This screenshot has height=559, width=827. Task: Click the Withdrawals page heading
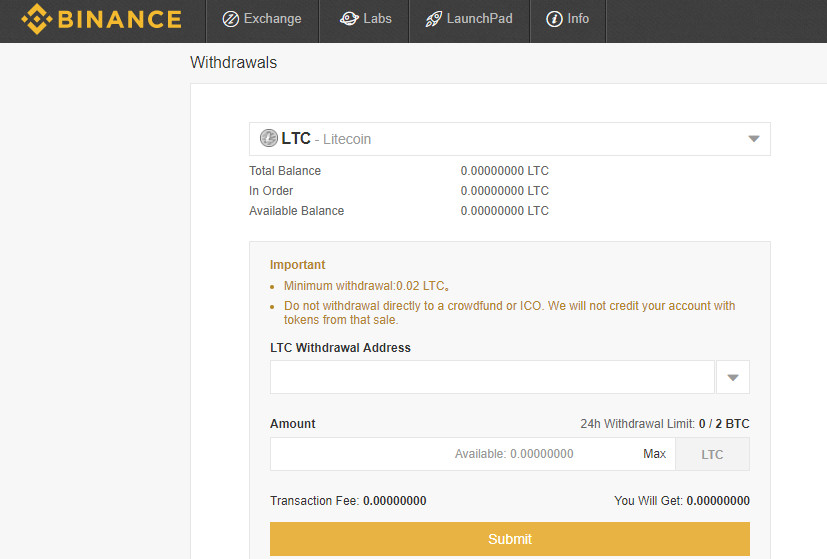pos(233,62)
